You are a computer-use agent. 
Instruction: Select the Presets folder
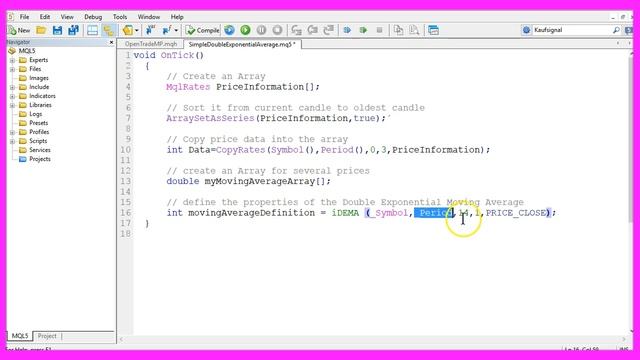click(x=38, y=123)
